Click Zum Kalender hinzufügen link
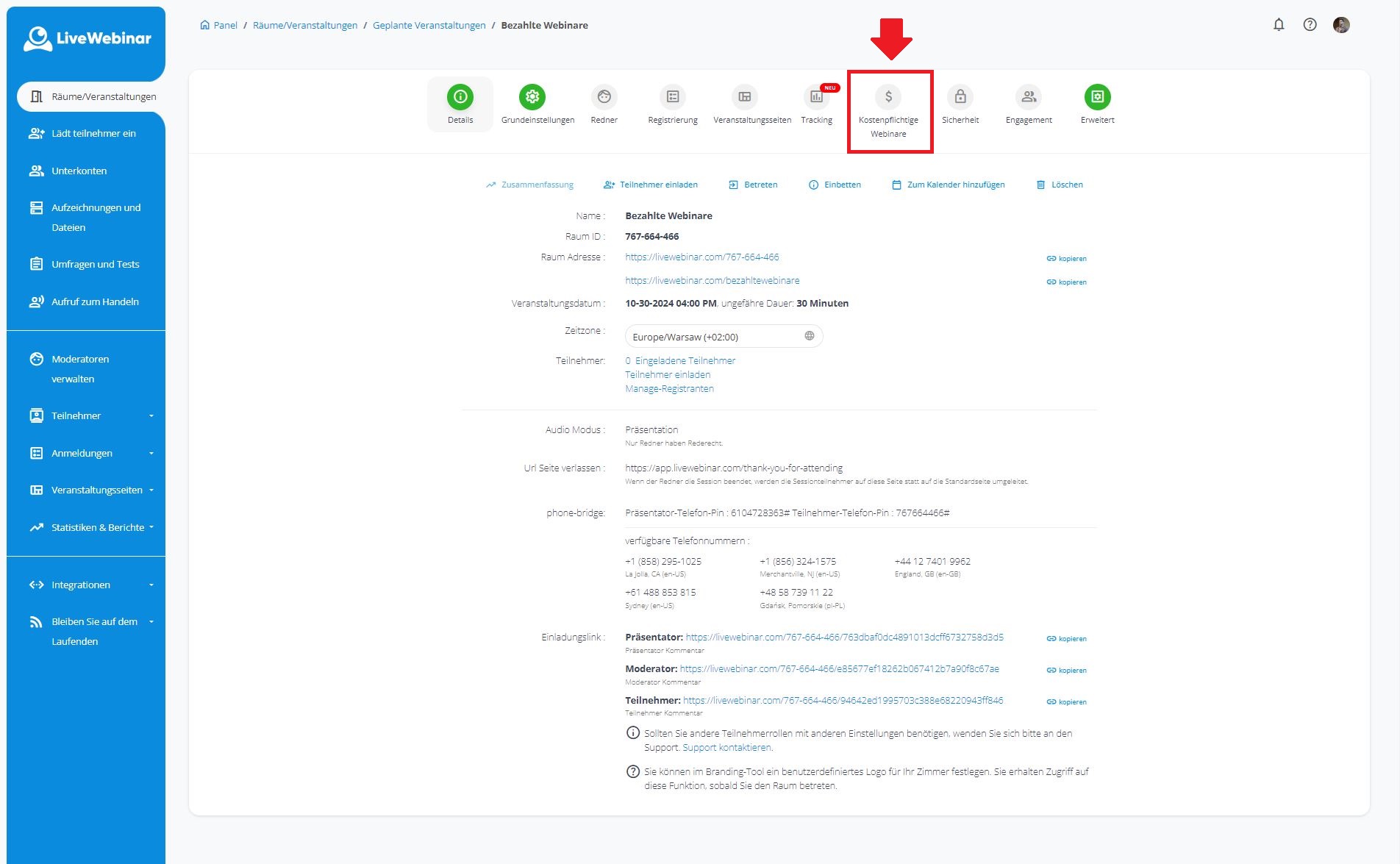The height and width of the screenshot is (864, 1400). tap(948, 185)
